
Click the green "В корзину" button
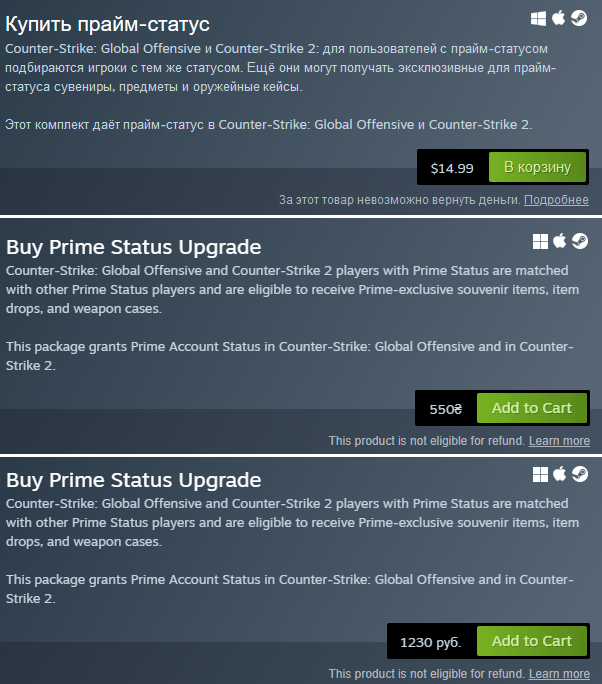537,167
